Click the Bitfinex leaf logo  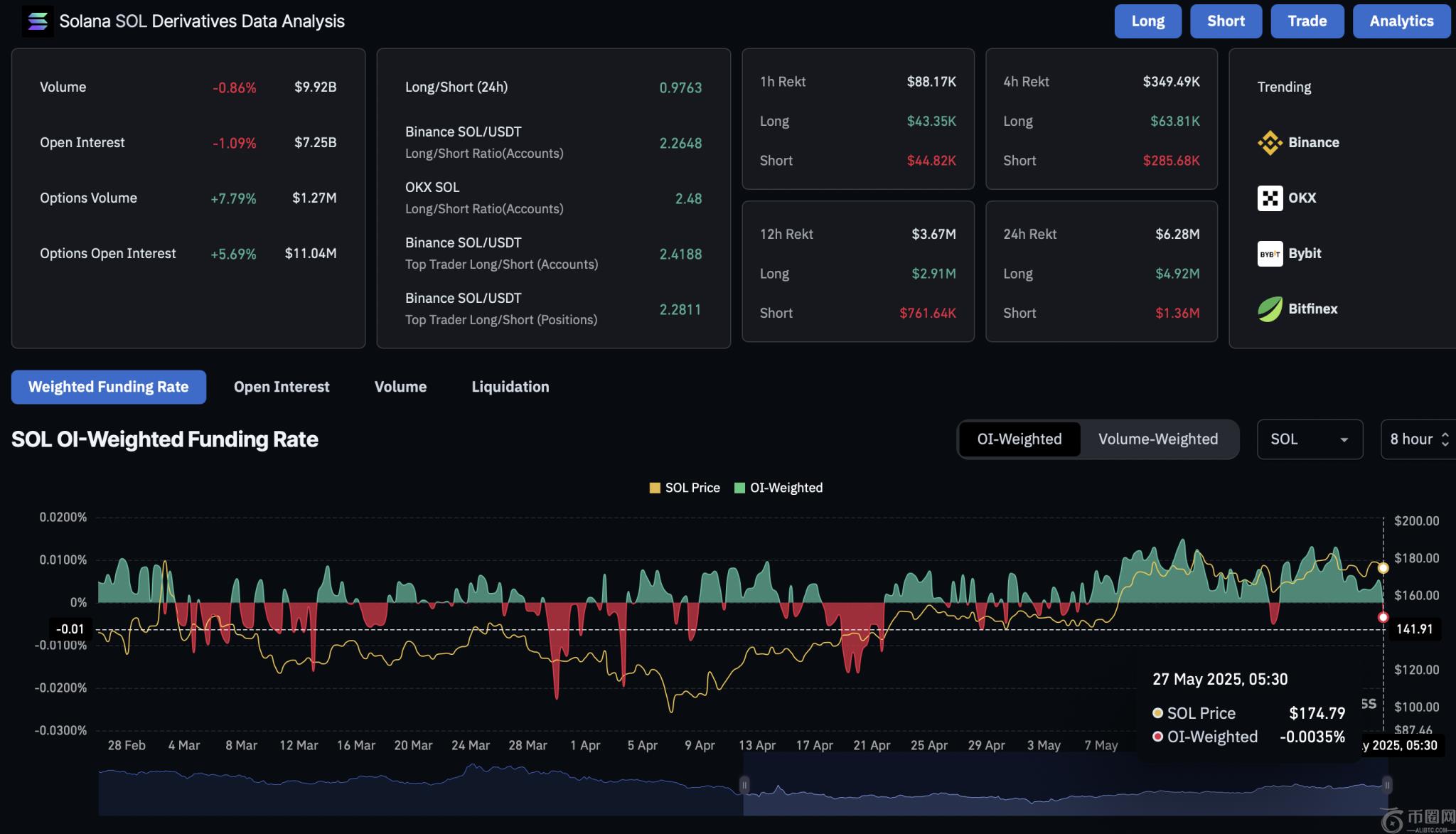(x=1270, y=309)
